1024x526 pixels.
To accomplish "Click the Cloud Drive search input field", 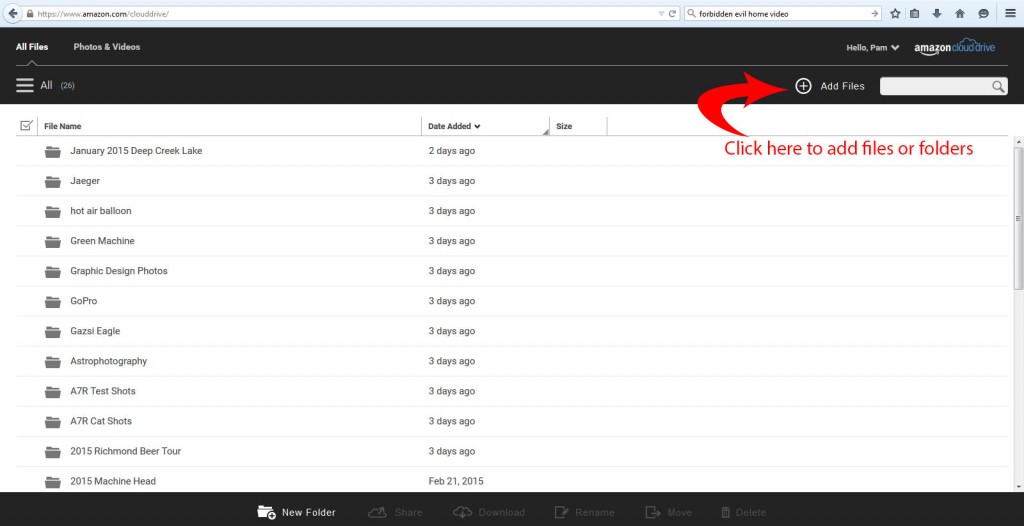I will click(934, 87).
